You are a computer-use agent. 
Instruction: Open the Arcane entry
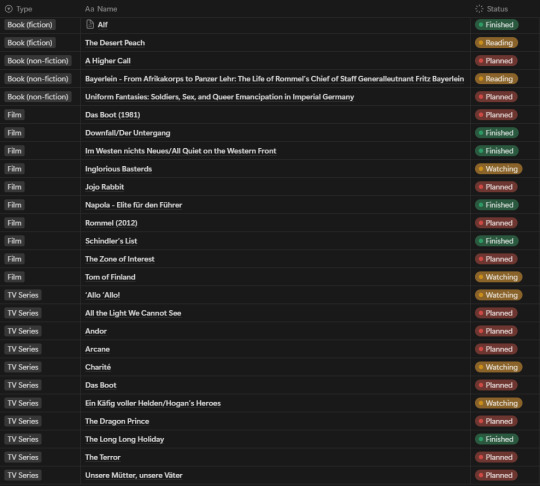97,349
